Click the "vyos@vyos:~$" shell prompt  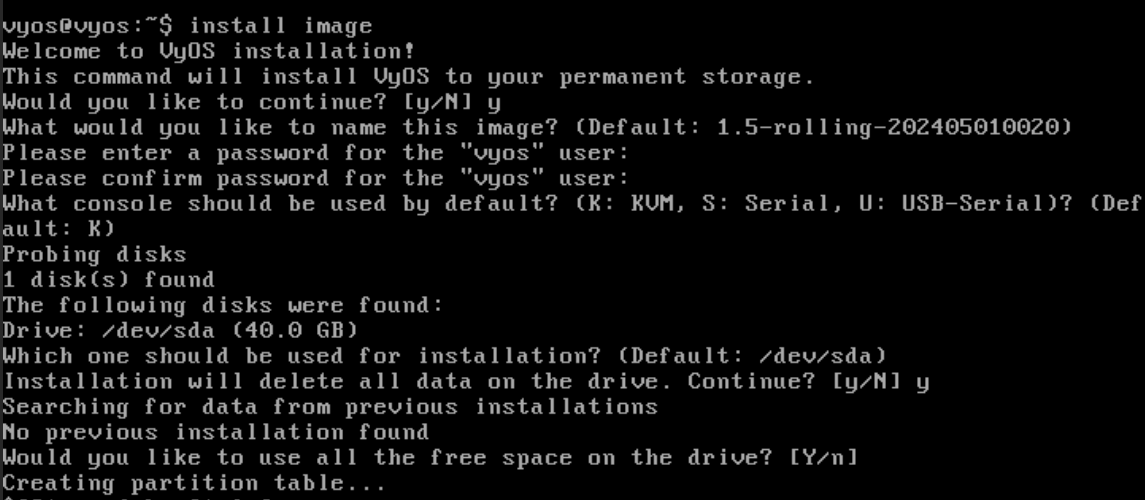(77, 25)
